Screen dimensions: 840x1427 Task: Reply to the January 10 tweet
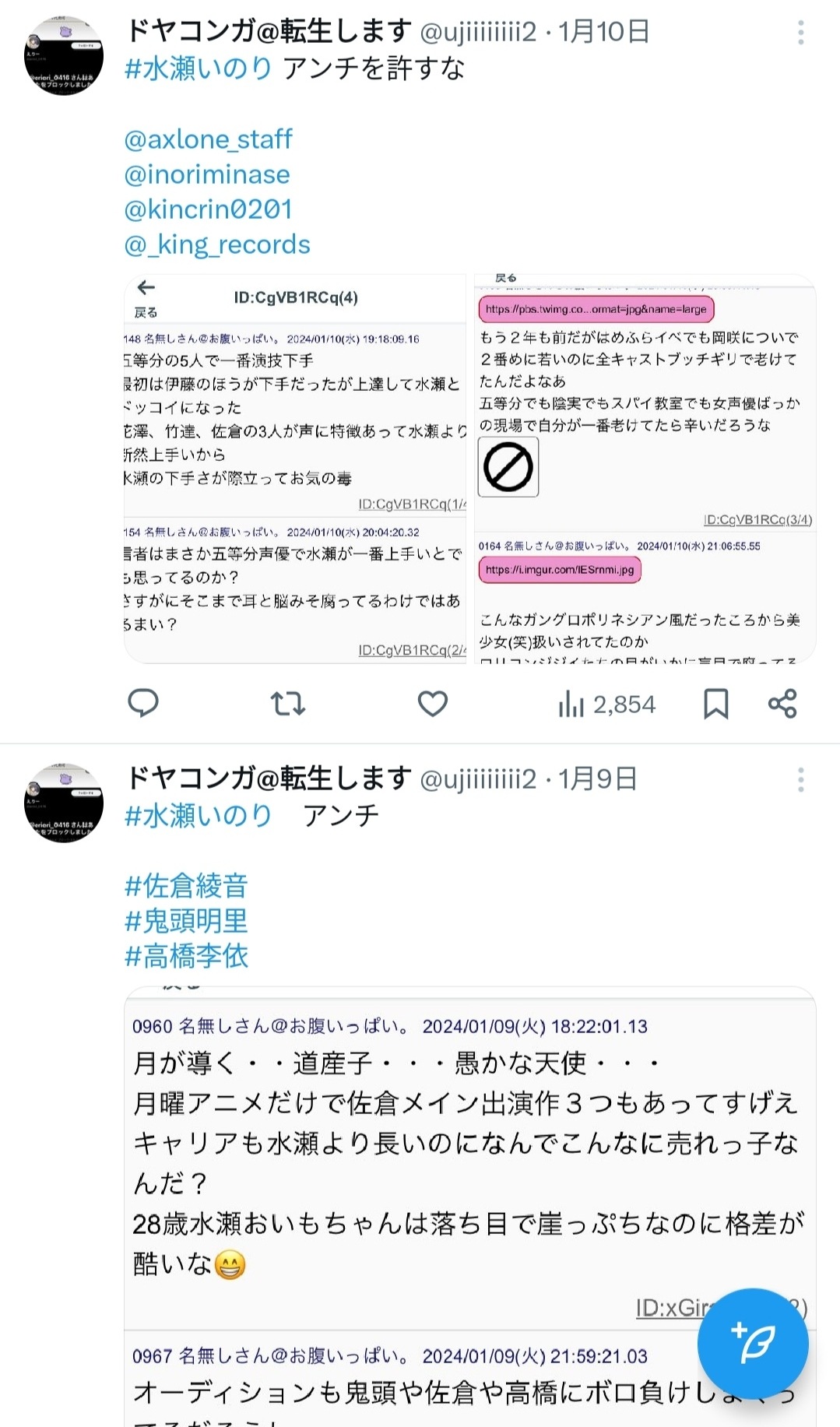tap(143, 703)
